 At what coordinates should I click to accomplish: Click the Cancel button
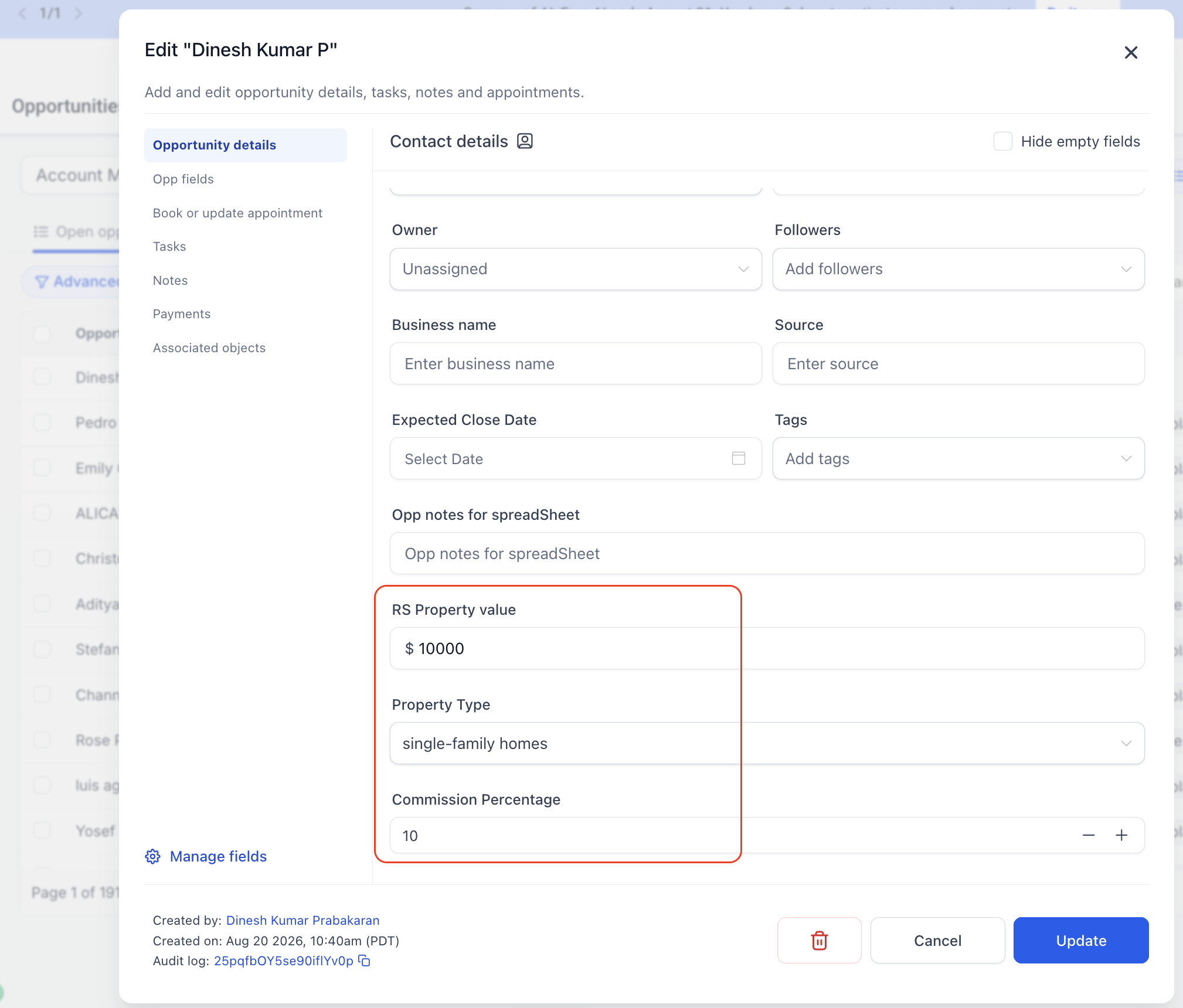pos(937,940)
